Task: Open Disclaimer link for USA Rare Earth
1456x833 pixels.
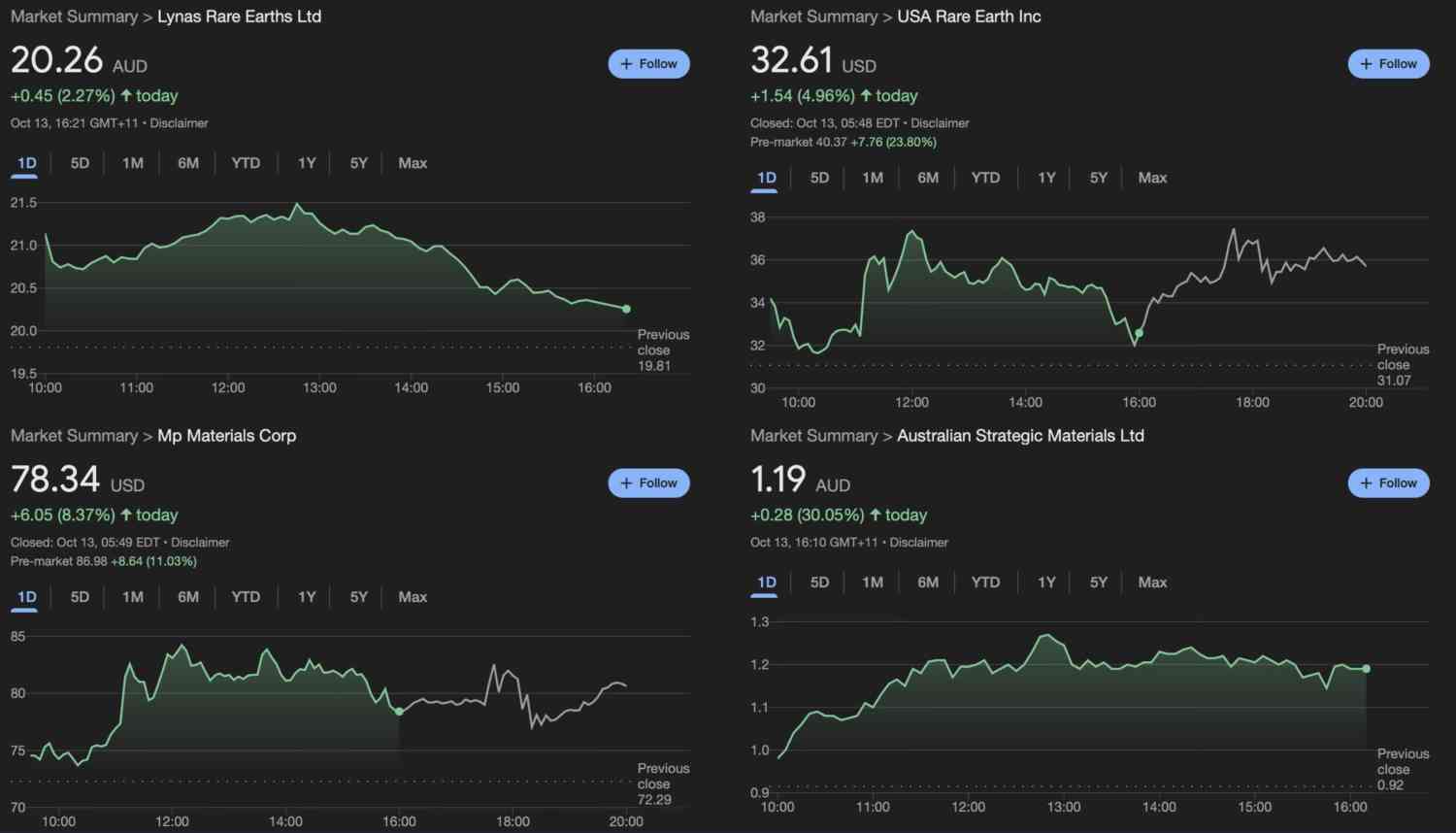Action: [x=940, y=123]
